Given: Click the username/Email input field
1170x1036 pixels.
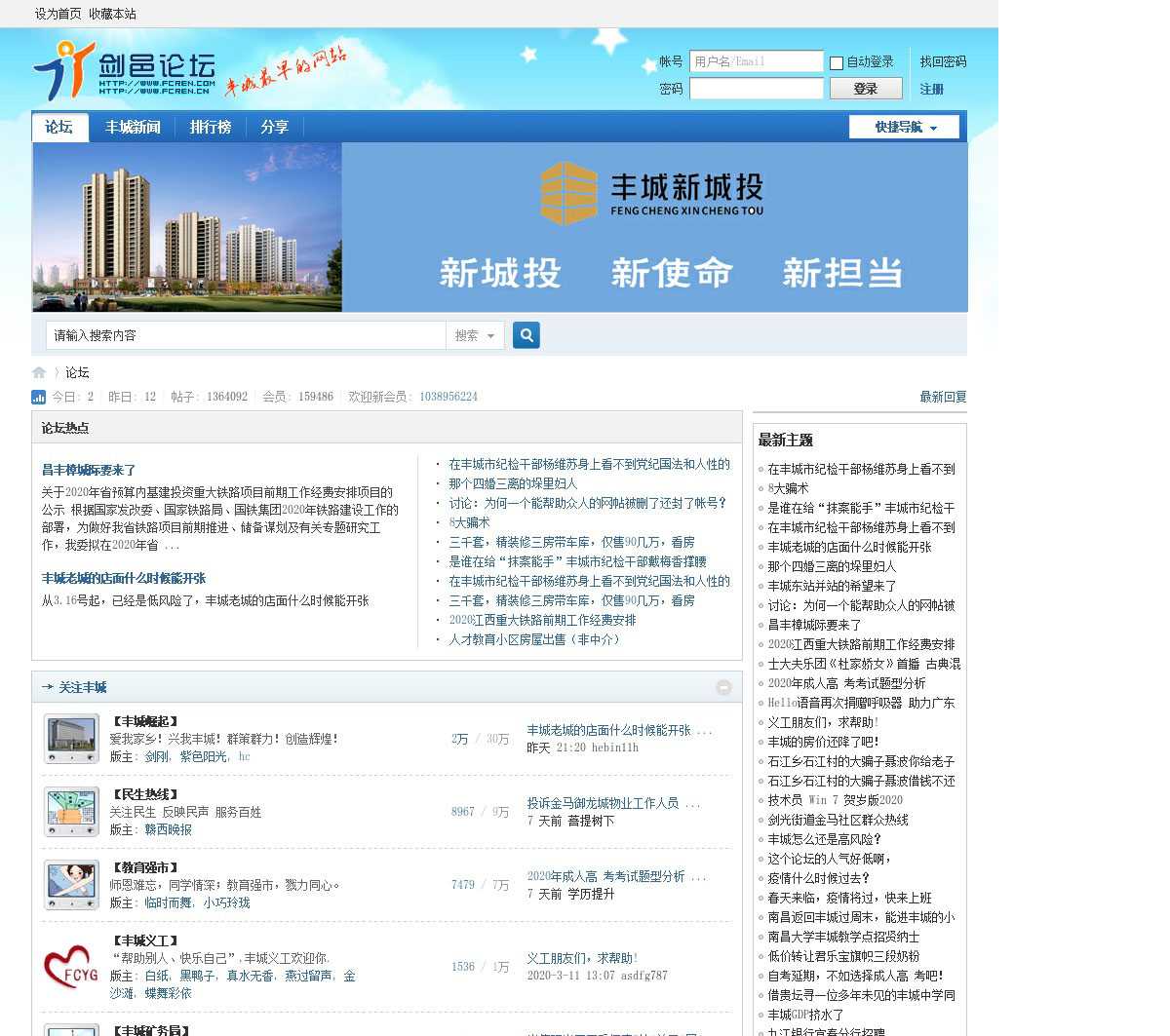Looking at the screenshot, I should (756, 61).
